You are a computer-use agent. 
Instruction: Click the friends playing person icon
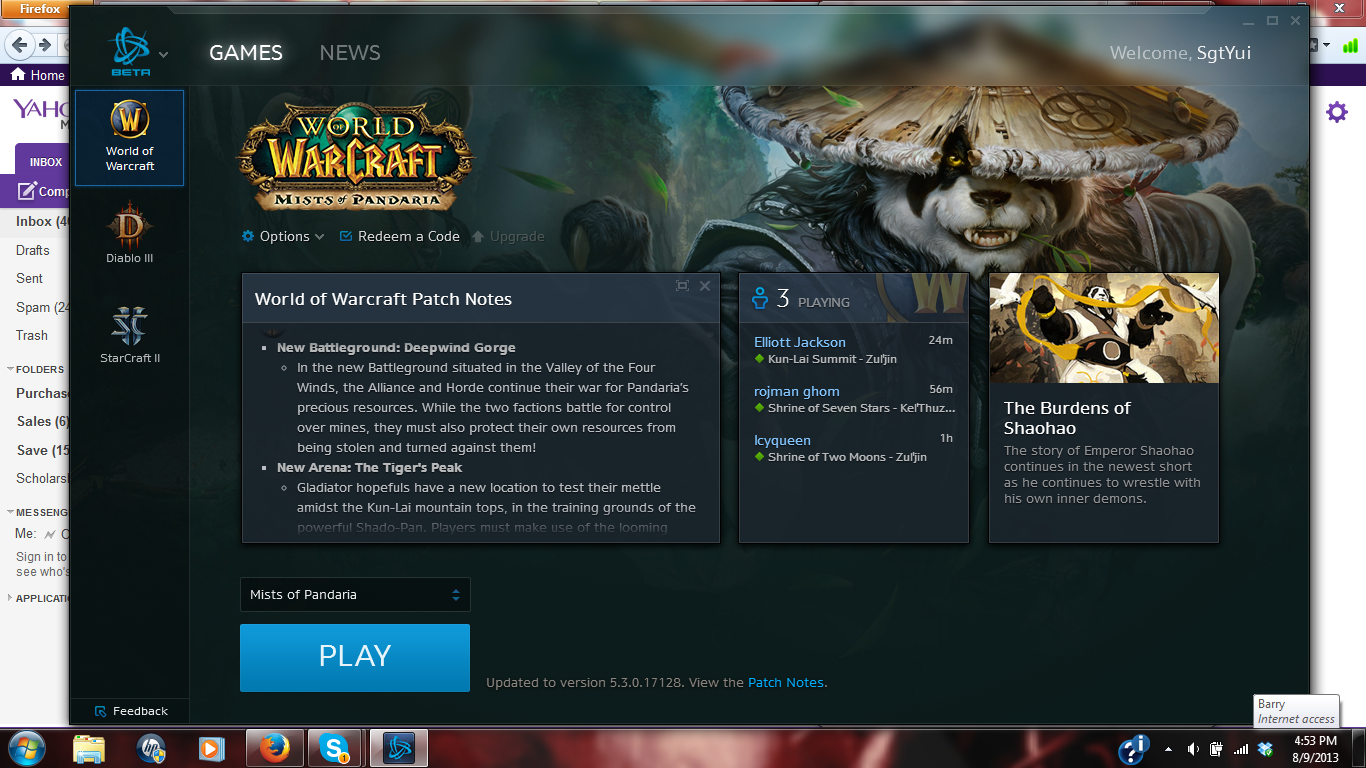pyautogui.click(x=761, y=298)
